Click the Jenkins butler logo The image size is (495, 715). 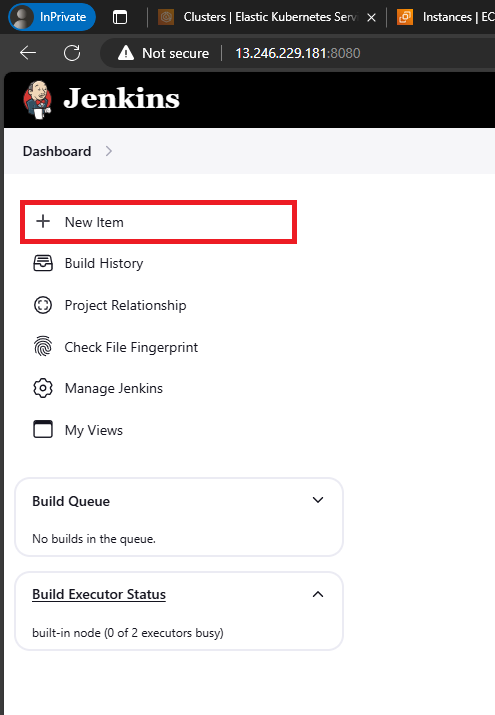tap(37, 99)
